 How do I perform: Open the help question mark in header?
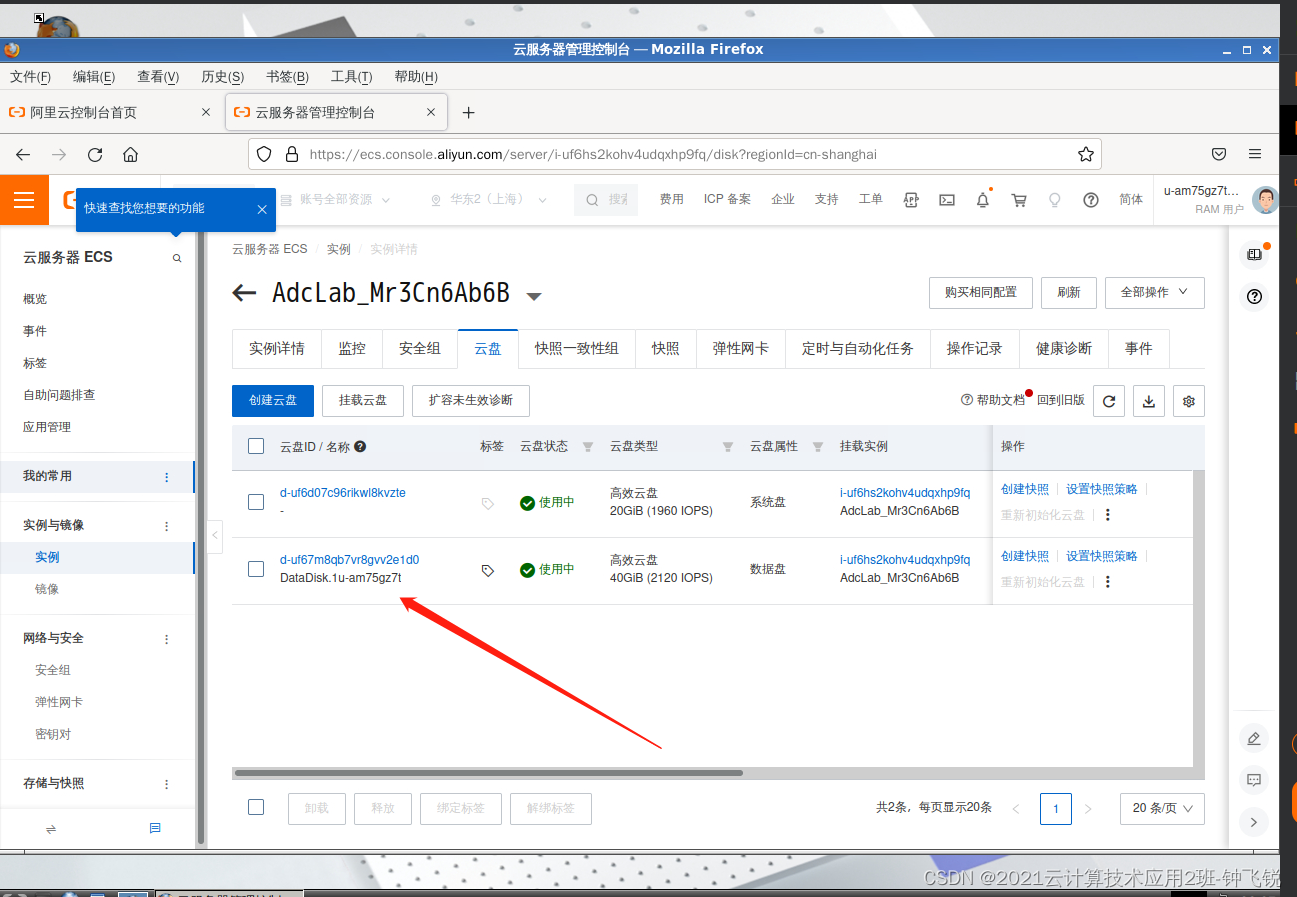(1091, 200)
